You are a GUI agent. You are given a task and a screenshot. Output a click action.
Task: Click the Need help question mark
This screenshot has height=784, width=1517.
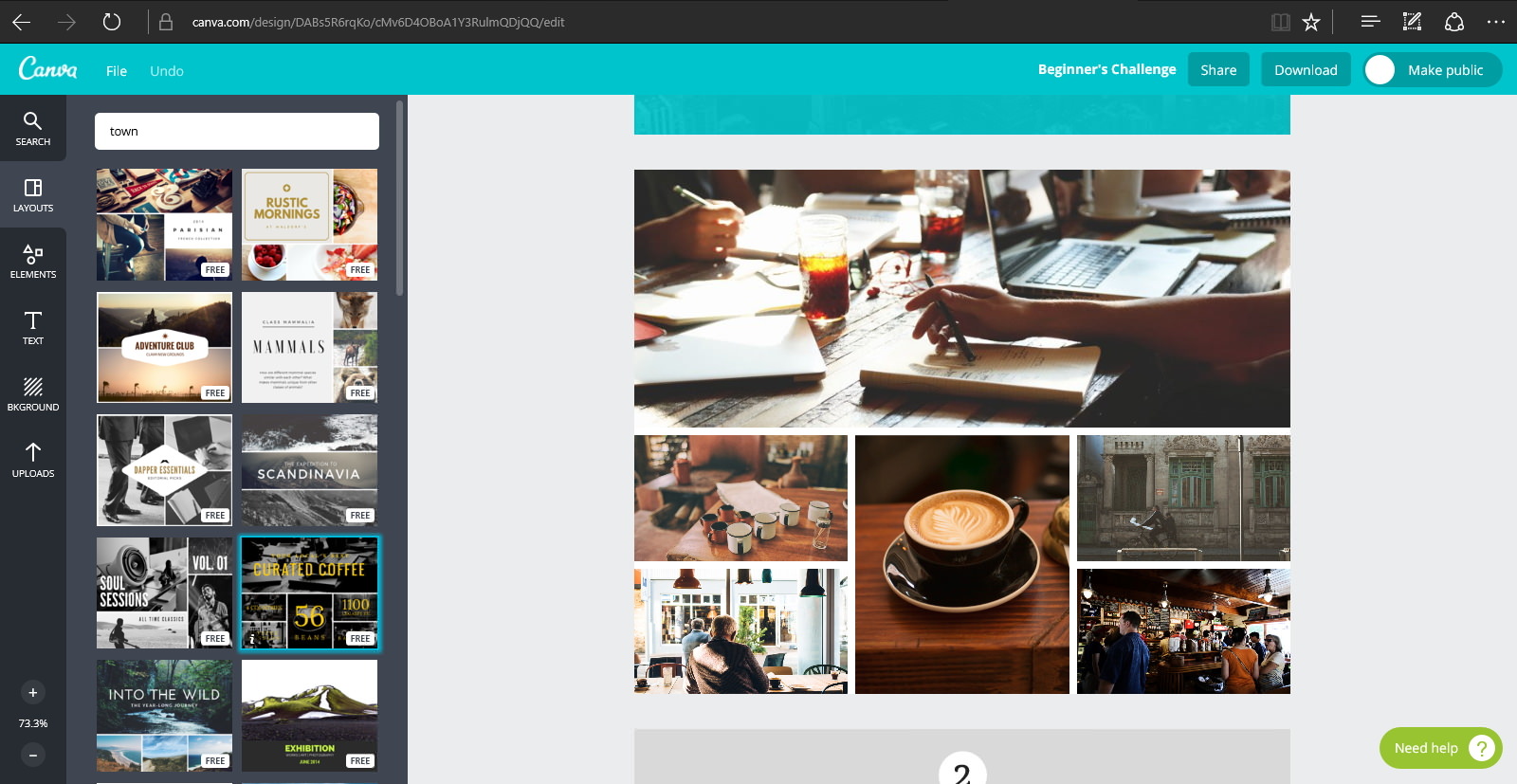click(x=1481, y=748)
